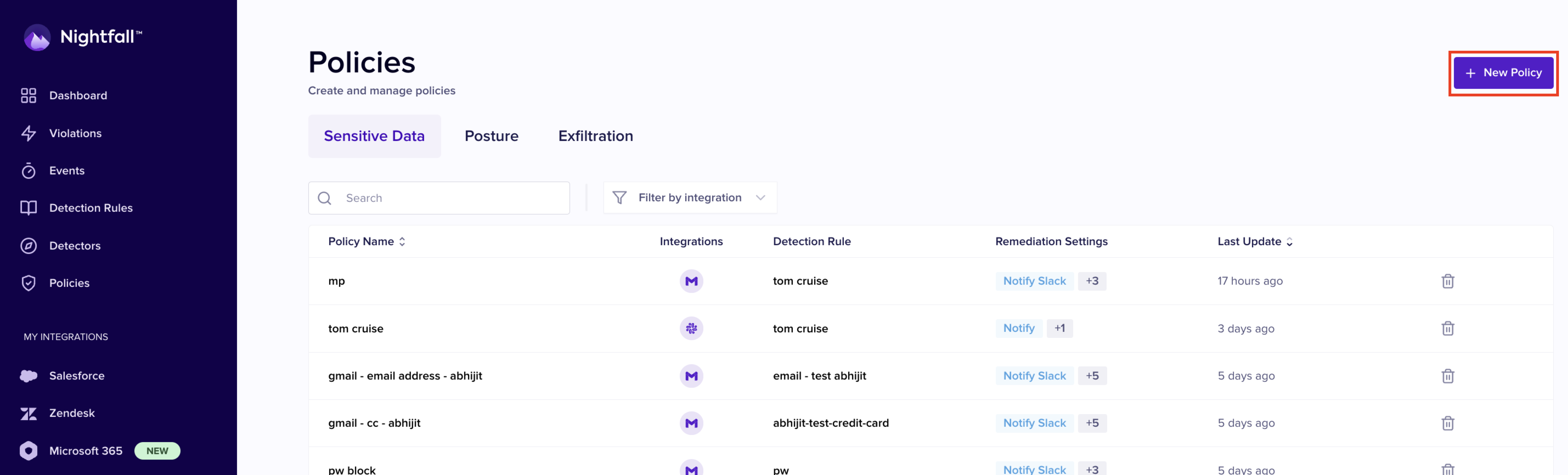Switch to the Exfiltration tab

[x=595, y=136]
